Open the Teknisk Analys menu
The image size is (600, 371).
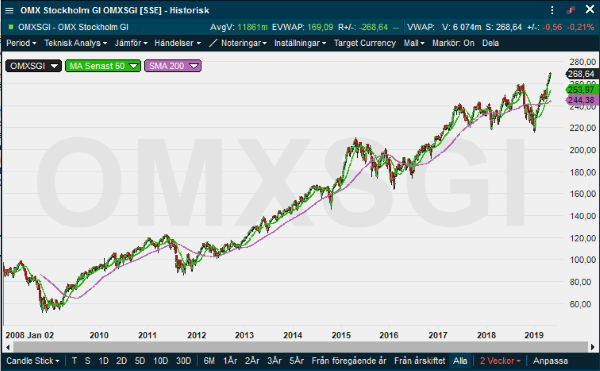tap(75, 43)
